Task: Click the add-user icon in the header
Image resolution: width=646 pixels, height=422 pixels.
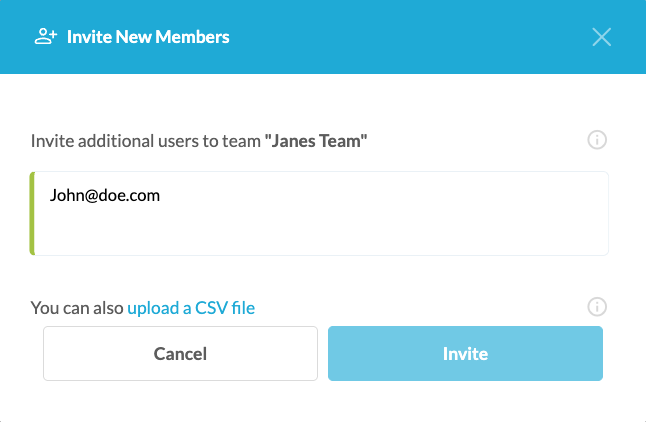Action: [x=45, y=37]
